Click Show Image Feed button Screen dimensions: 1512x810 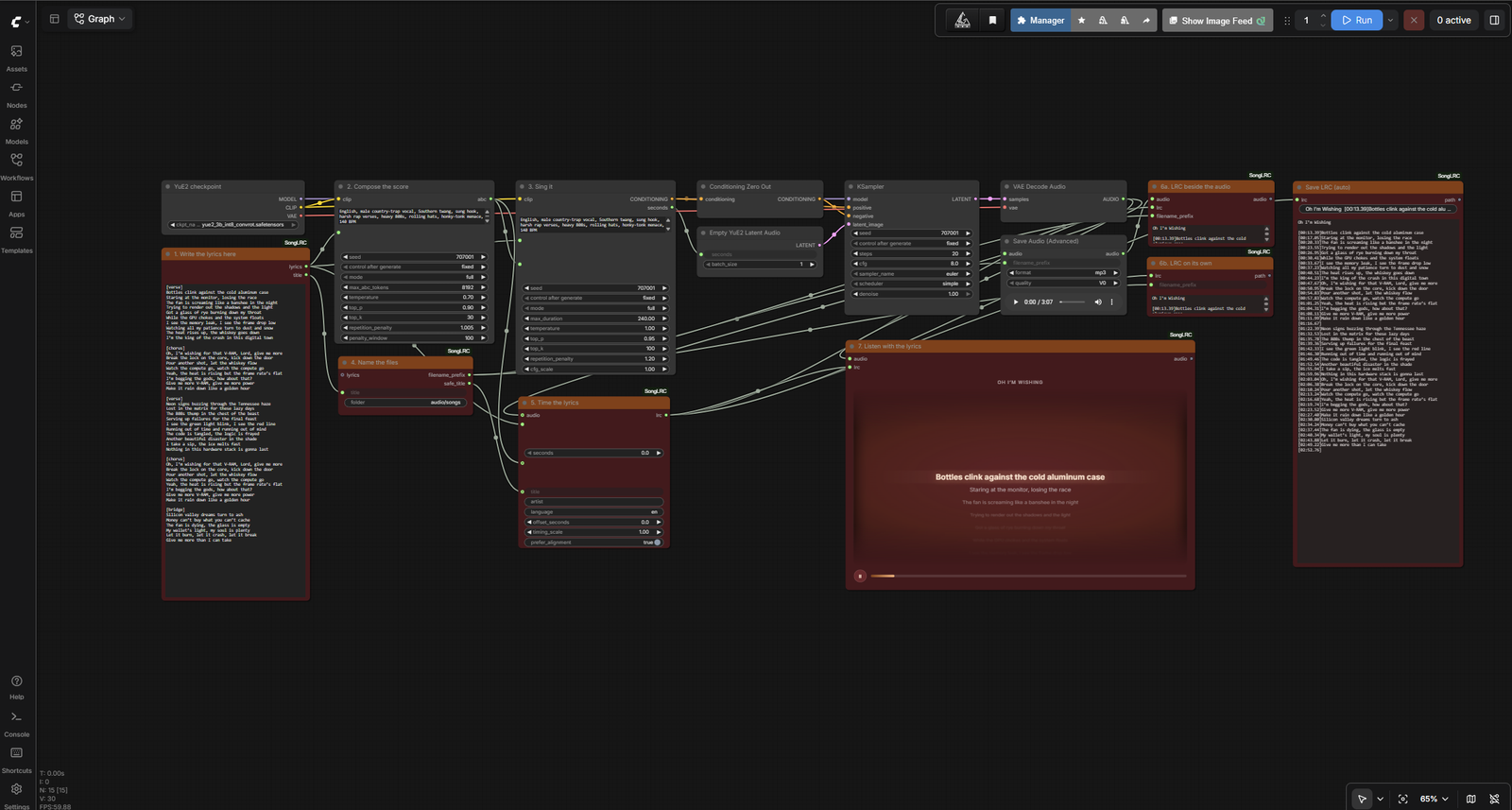1218,20
